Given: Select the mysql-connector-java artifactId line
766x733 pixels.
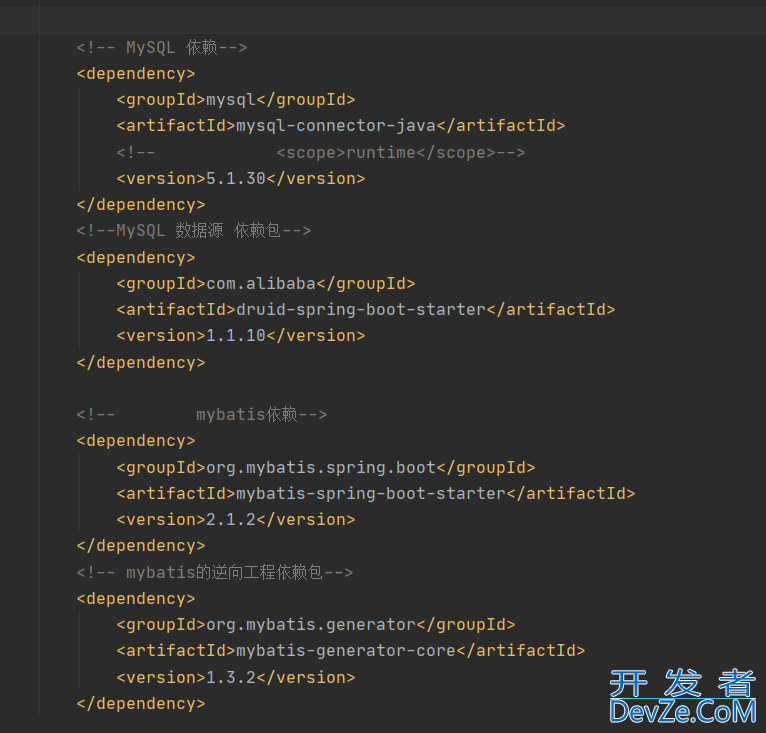Looking at the screenshot, I should point(340,126).
